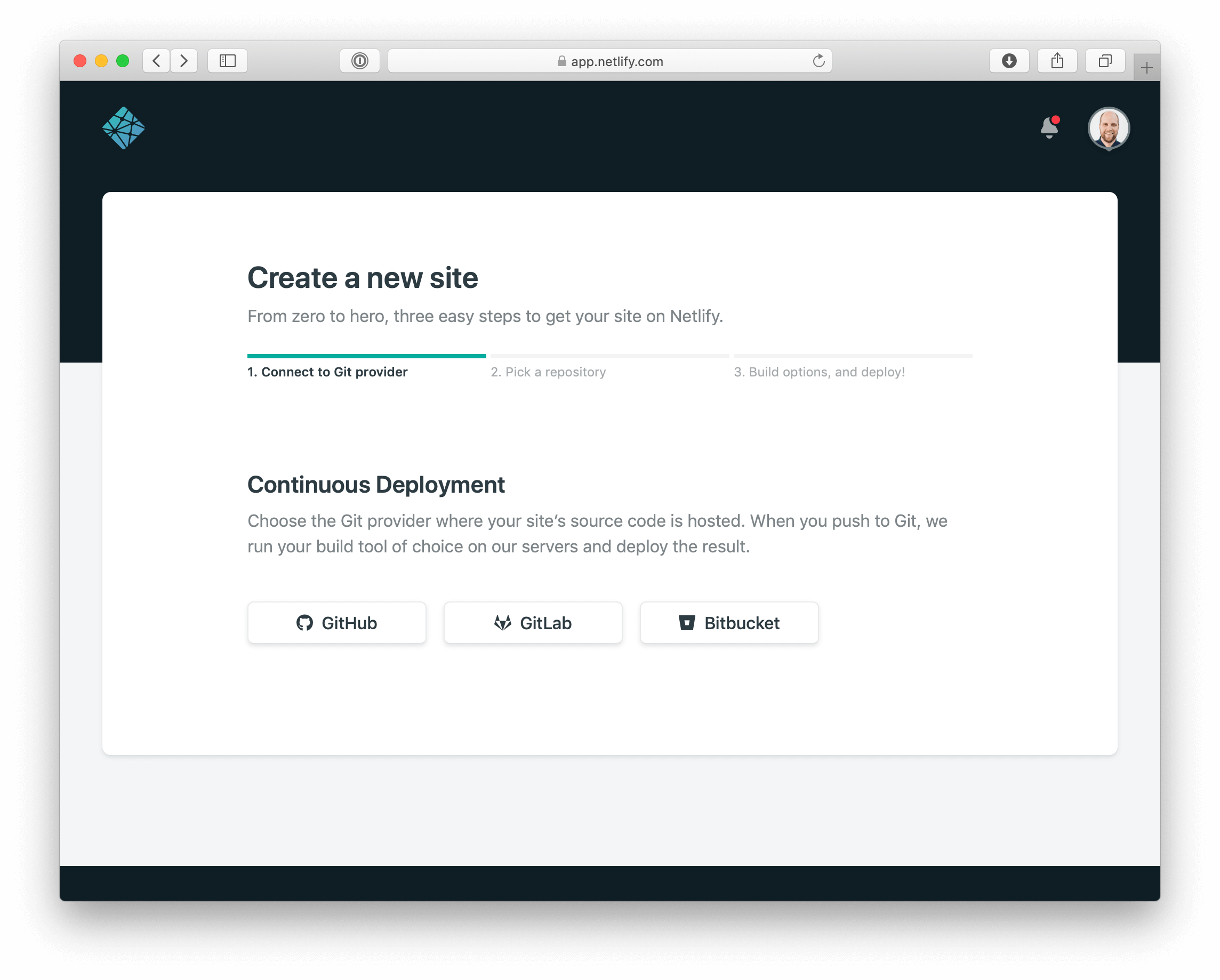Show all tabs overview
Screen dimensions: 1220x980
coord(1105,61)
